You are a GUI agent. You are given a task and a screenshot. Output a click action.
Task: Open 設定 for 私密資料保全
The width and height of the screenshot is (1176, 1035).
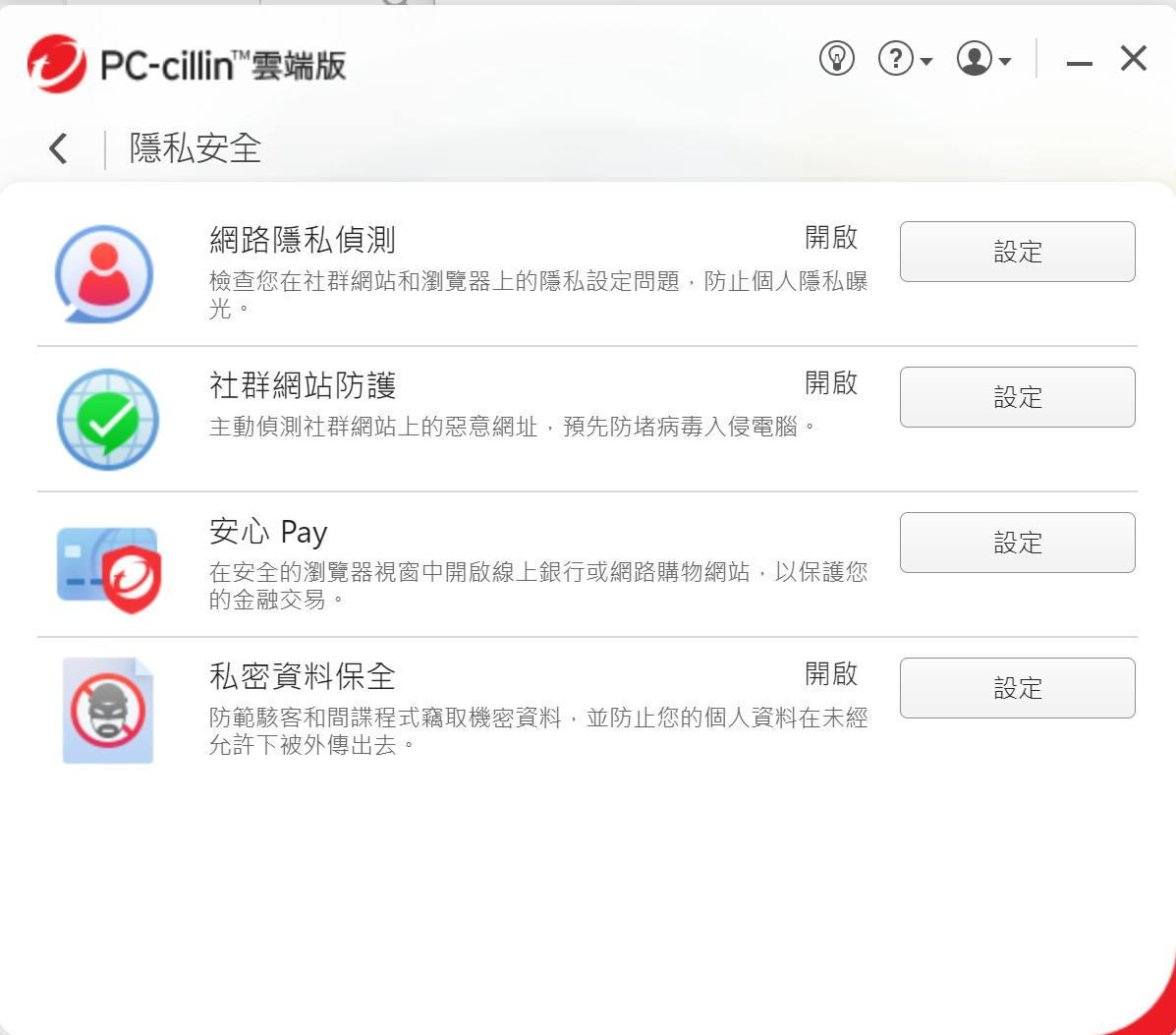click(x=1017, y=688)
